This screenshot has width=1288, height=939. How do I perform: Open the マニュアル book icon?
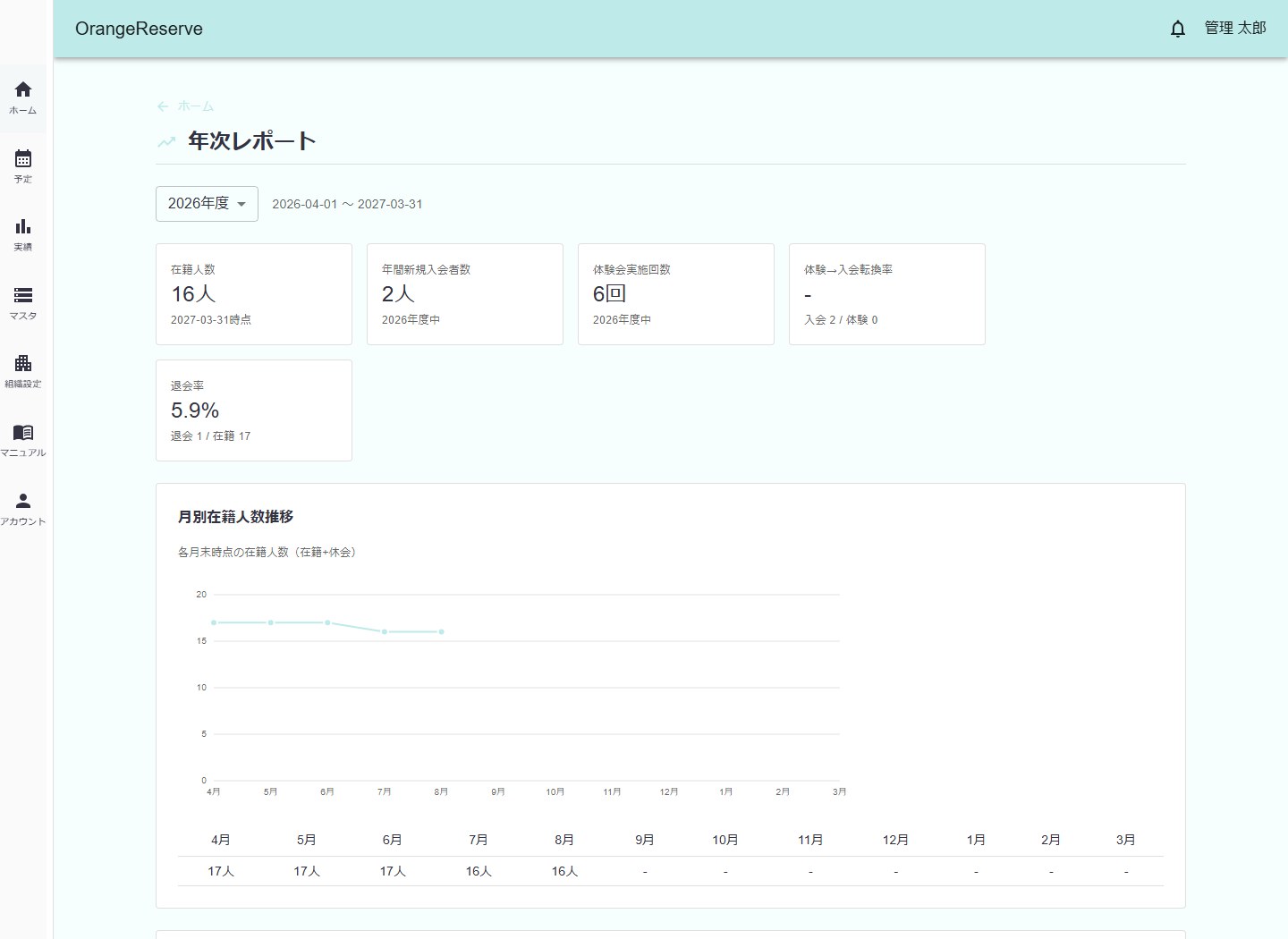tap(23, 441)
